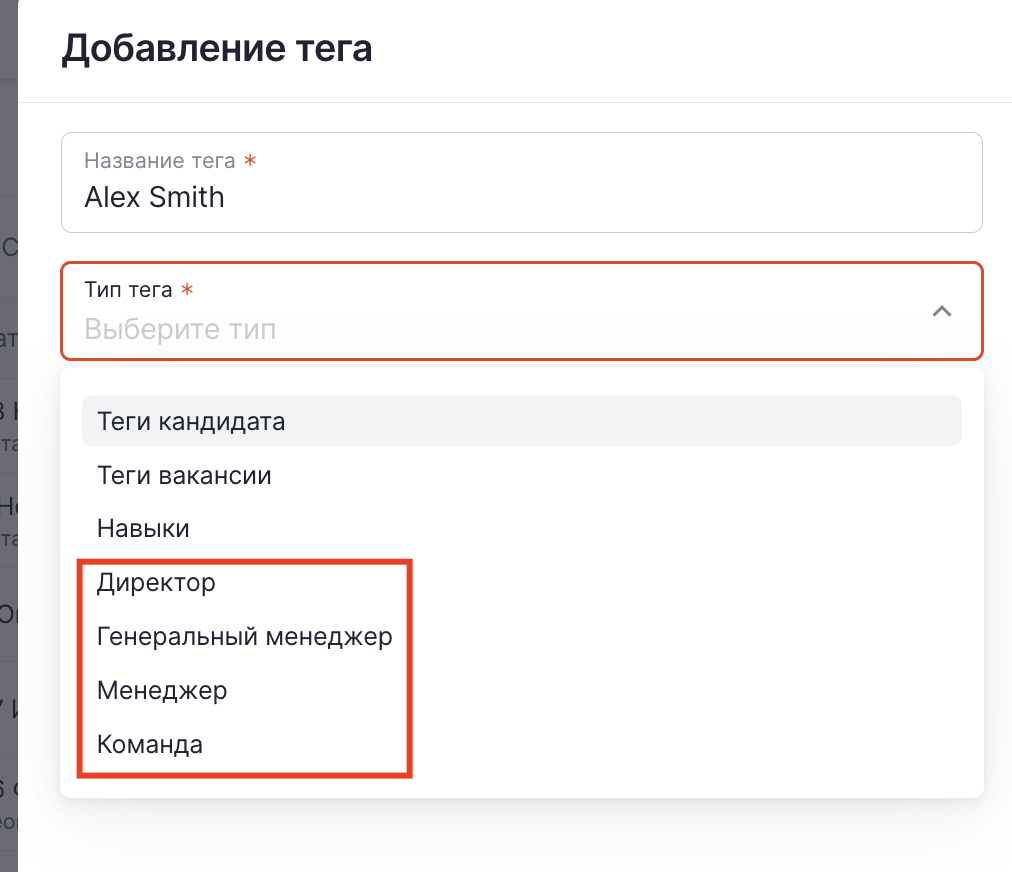Select "Директор" in the dropdown list
1012x872 pixels.
(156, 582)
